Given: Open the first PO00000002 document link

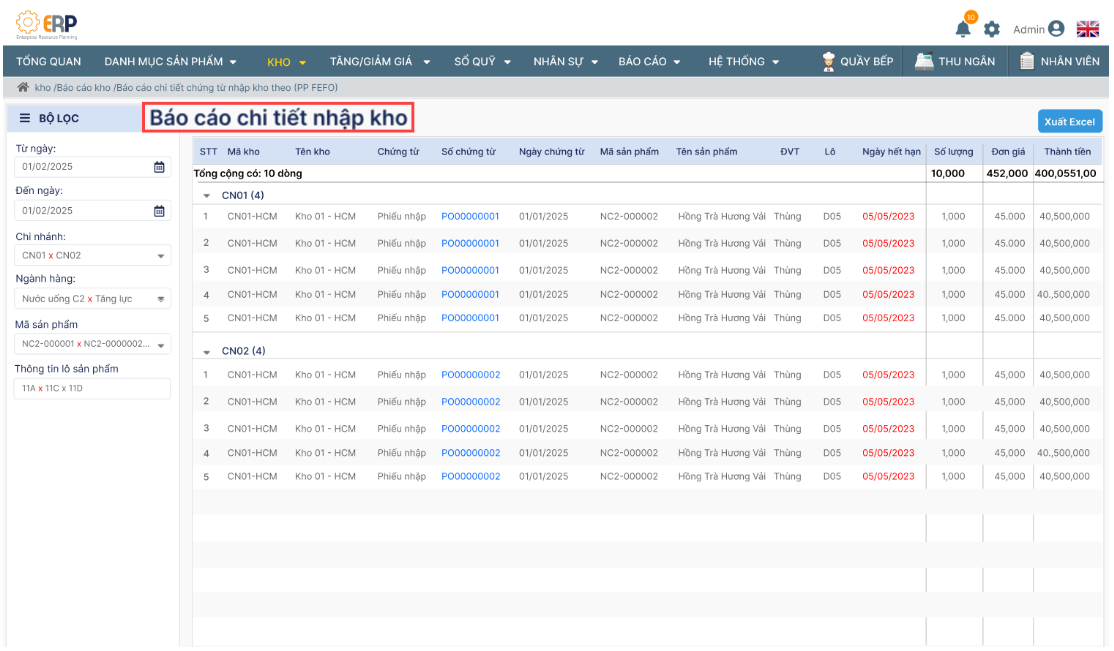Looking at the screenshot, I should pyautogui.click(x=470, y=376).
